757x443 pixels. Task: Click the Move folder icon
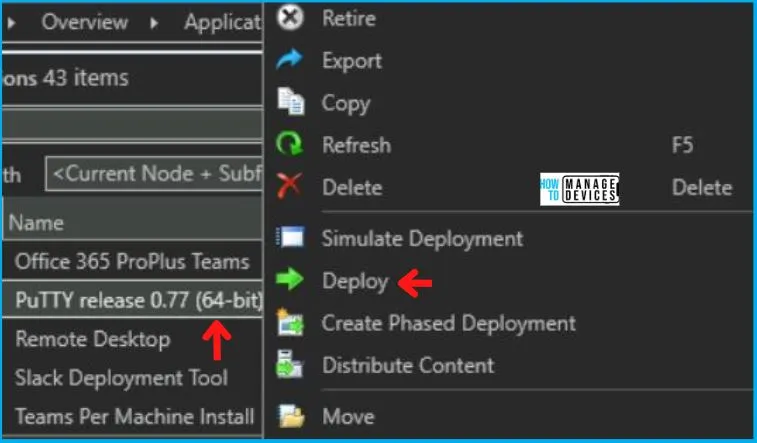pyautogui.click(x=292, y=416)
